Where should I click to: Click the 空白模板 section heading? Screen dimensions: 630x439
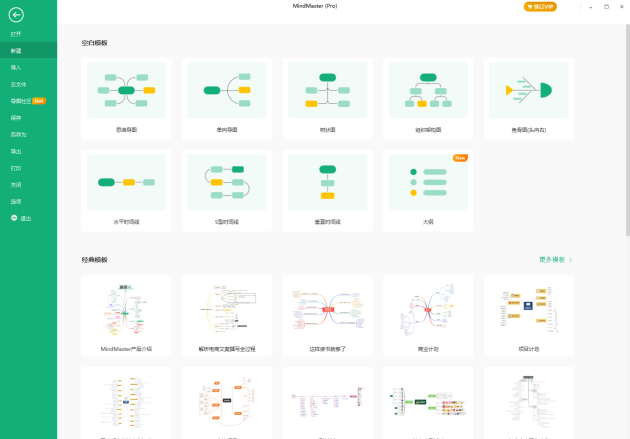tap(94, 43)
